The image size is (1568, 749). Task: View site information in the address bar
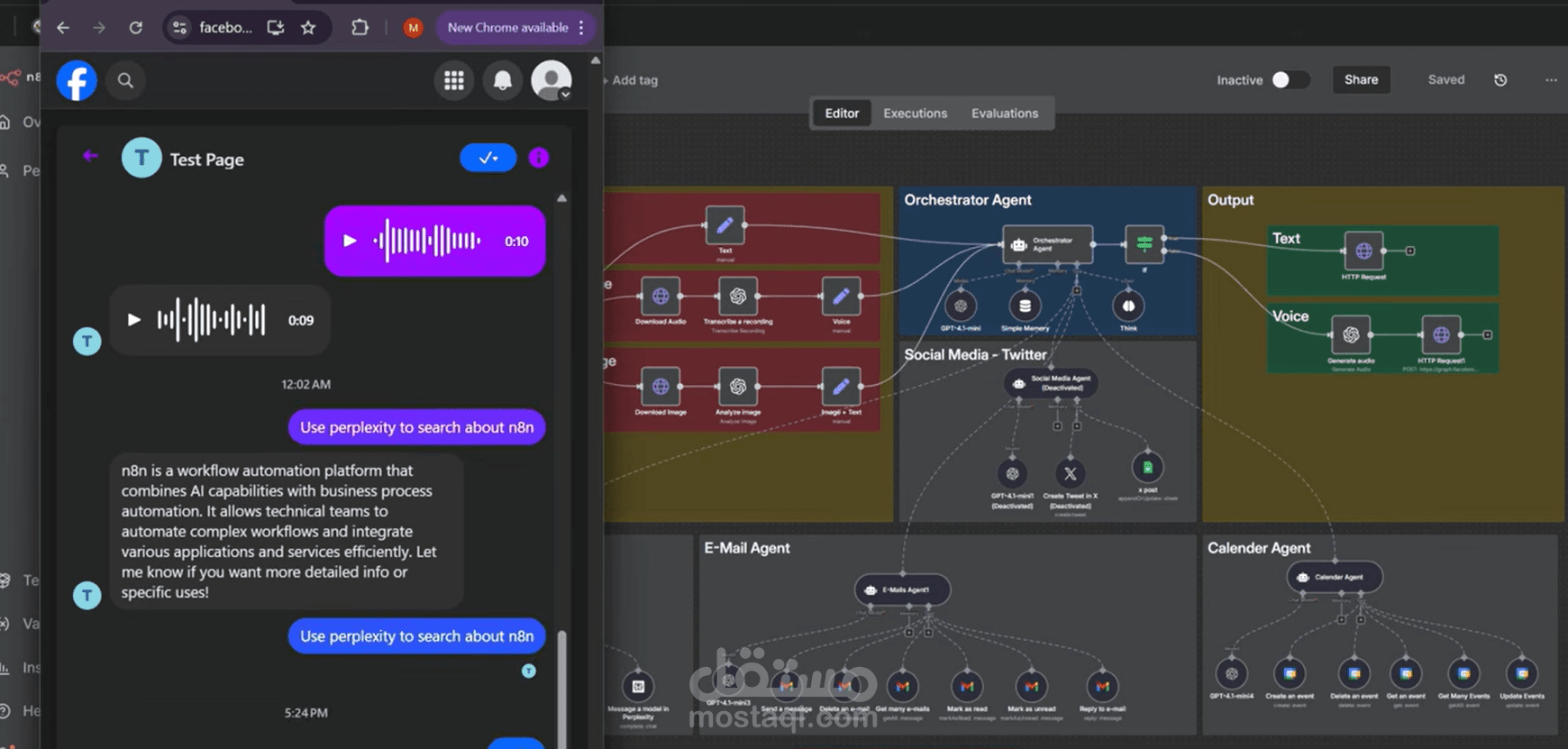pos(180,28)
